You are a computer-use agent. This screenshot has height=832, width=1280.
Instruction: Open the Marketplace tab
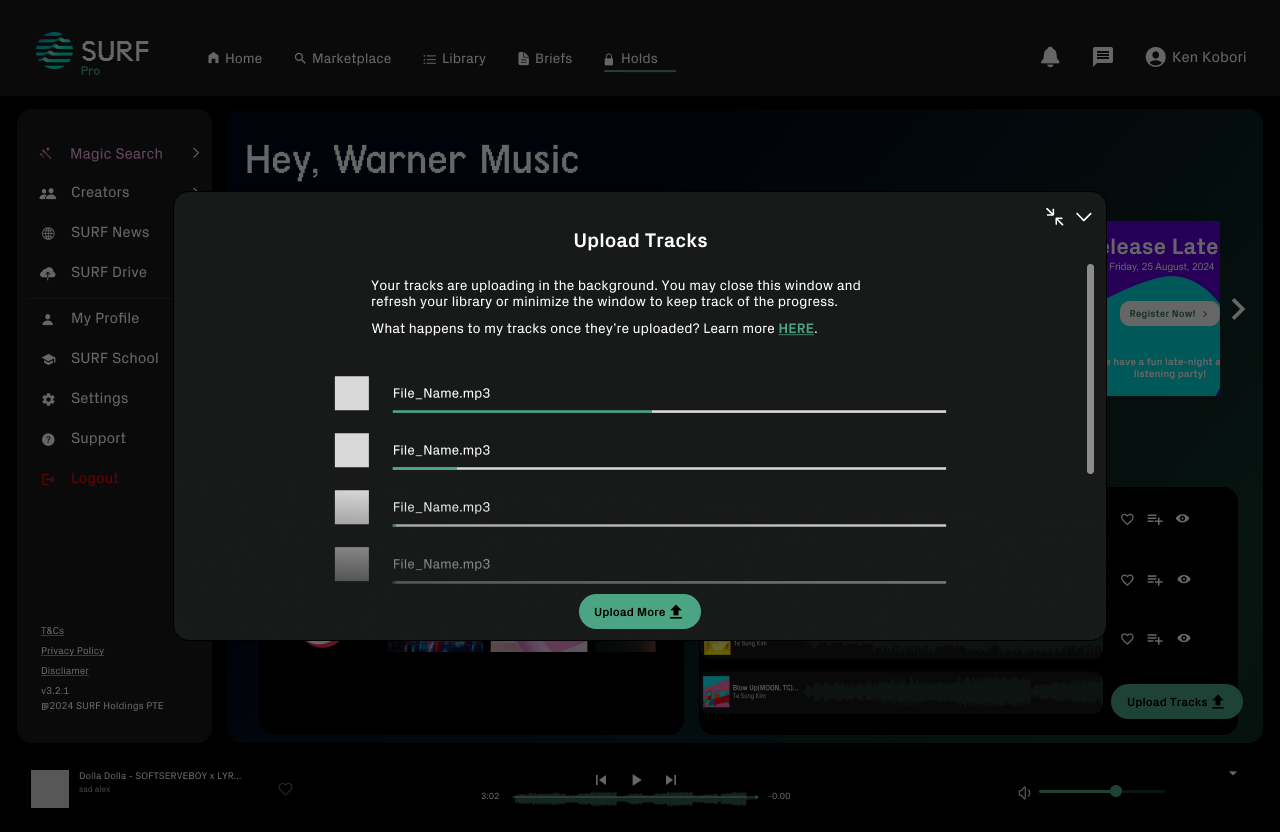coord(343,59)
